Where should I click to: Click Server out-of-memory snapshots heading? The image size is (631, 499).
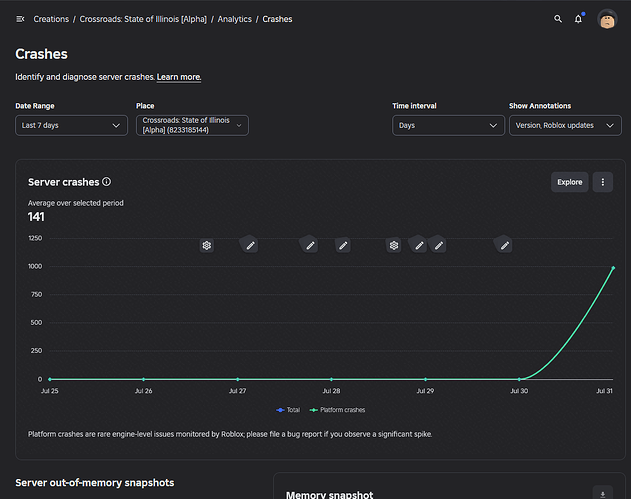tap(95, 483)
